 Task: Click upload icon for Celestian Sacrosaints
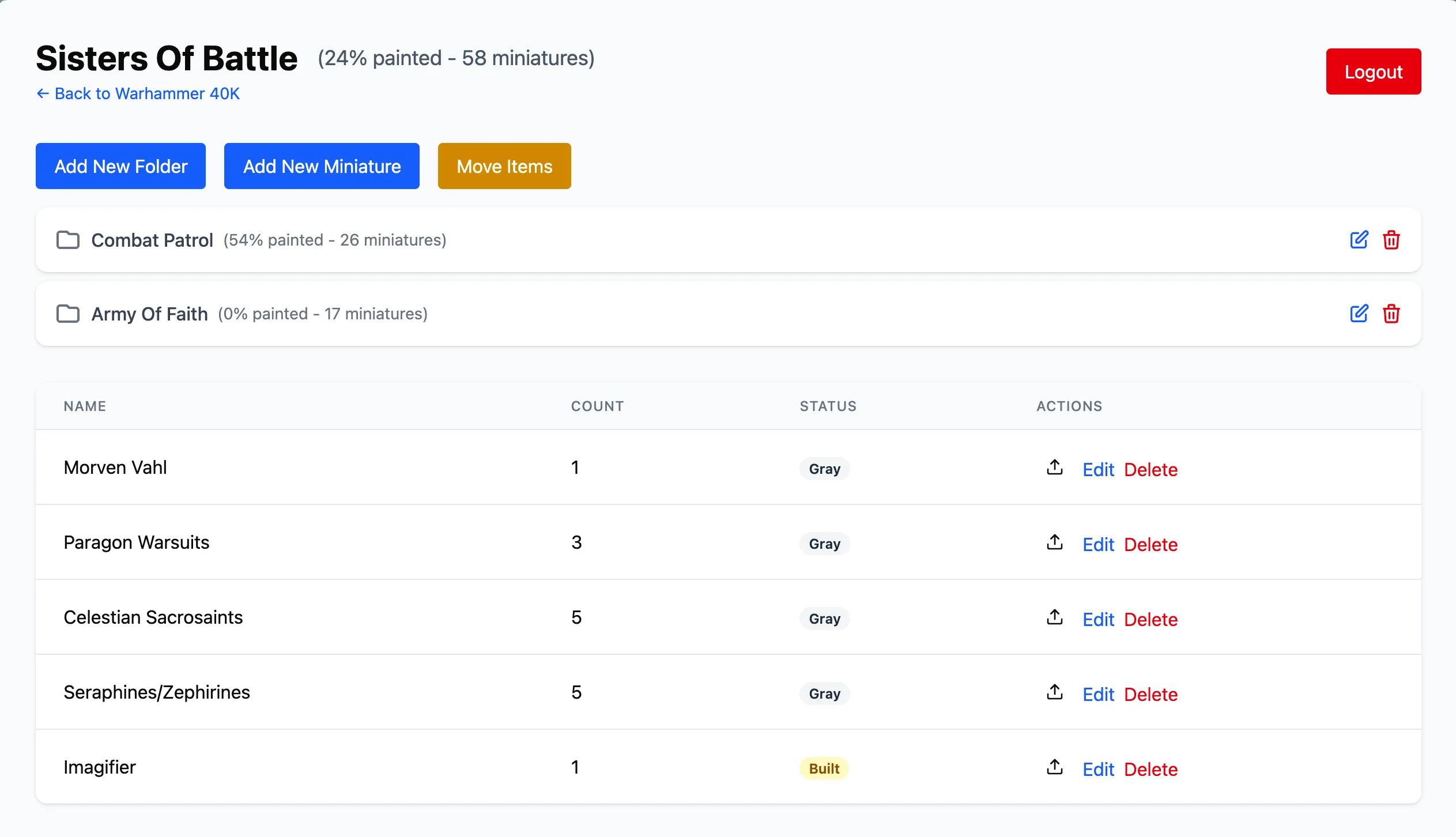tap(1054, 617)
